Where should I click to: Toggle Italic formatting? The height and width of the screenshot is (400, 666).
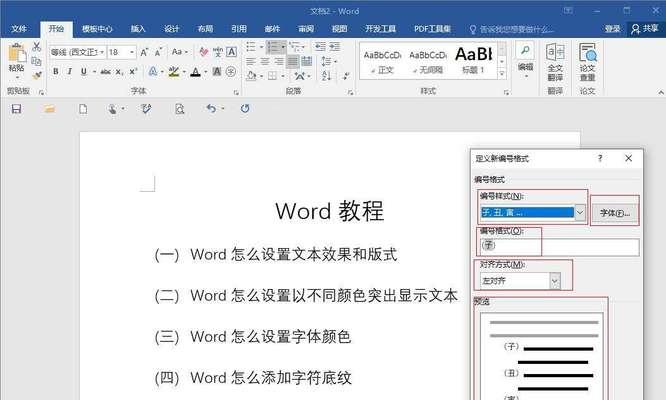tap(70, 71)
